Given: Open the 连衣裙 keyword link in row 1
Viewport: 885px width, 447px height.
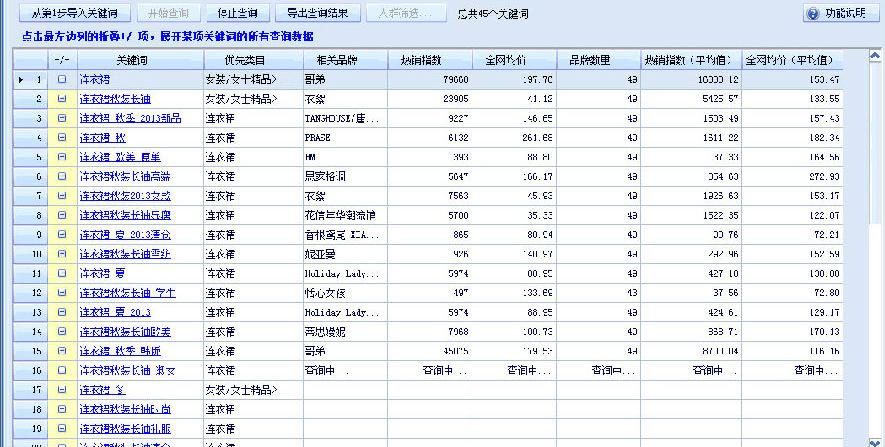Looking at the screenshot, I should point(94,79).
